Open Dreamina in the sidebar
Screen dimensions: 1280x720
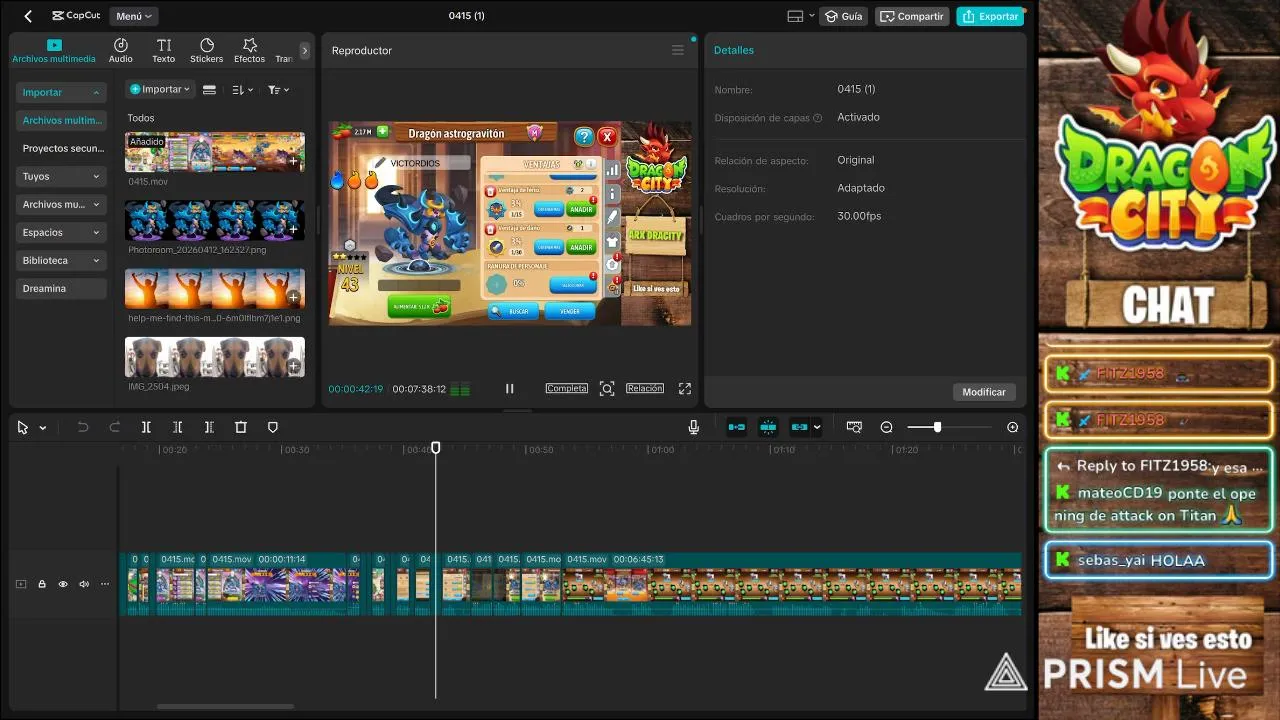tap(61, 288)
